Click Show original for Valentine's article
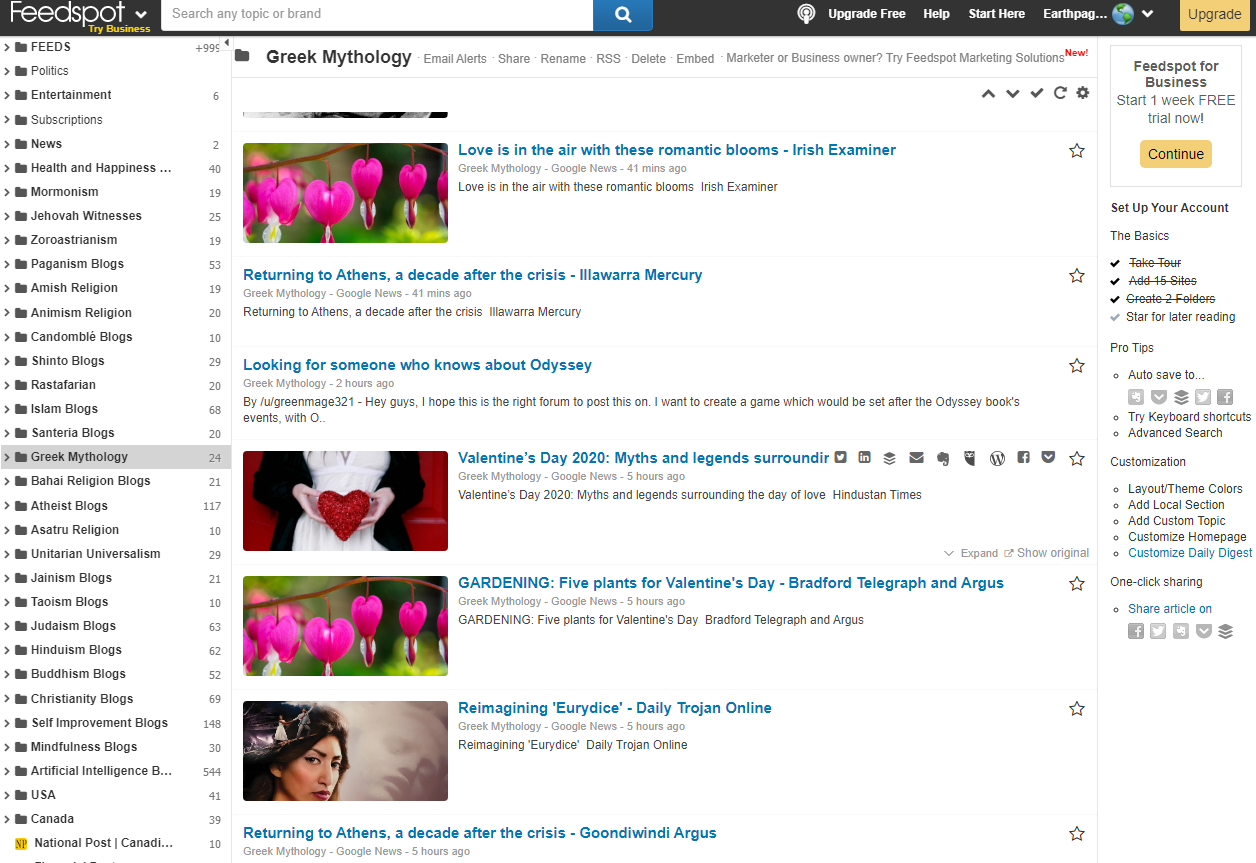 [1047, 553]
